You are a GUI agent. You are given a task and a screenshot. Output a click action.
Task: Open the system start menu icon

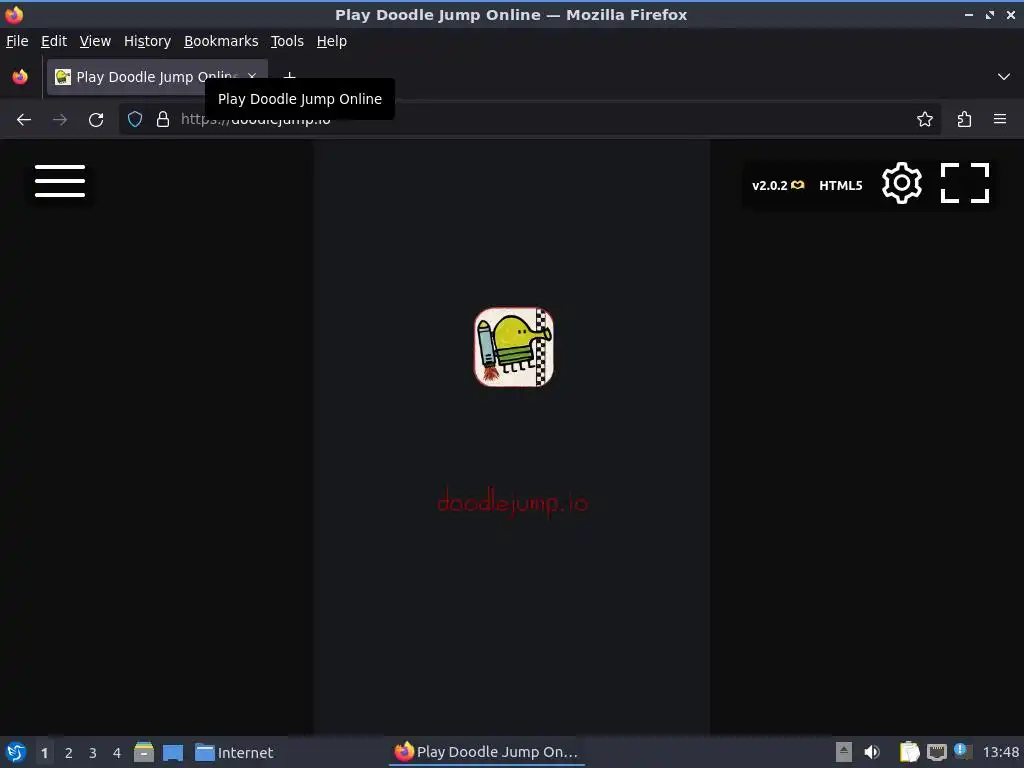[16, 752]
